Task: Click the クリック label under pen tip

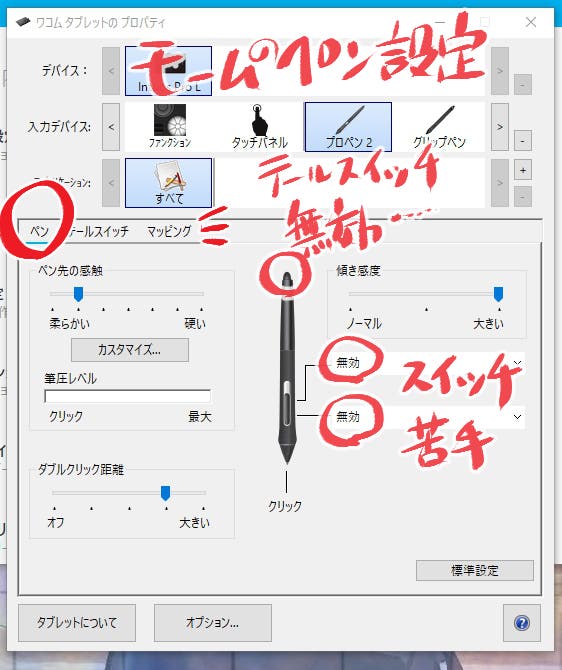Action: (x=285, y=506)
